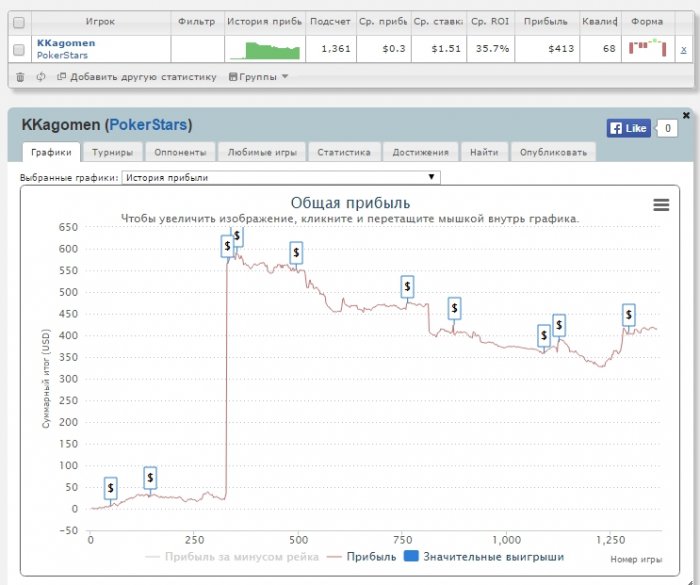Click the last $ marker near game 1,290
700x585 pixels.
pyautogui.click(x=629, y=315)
